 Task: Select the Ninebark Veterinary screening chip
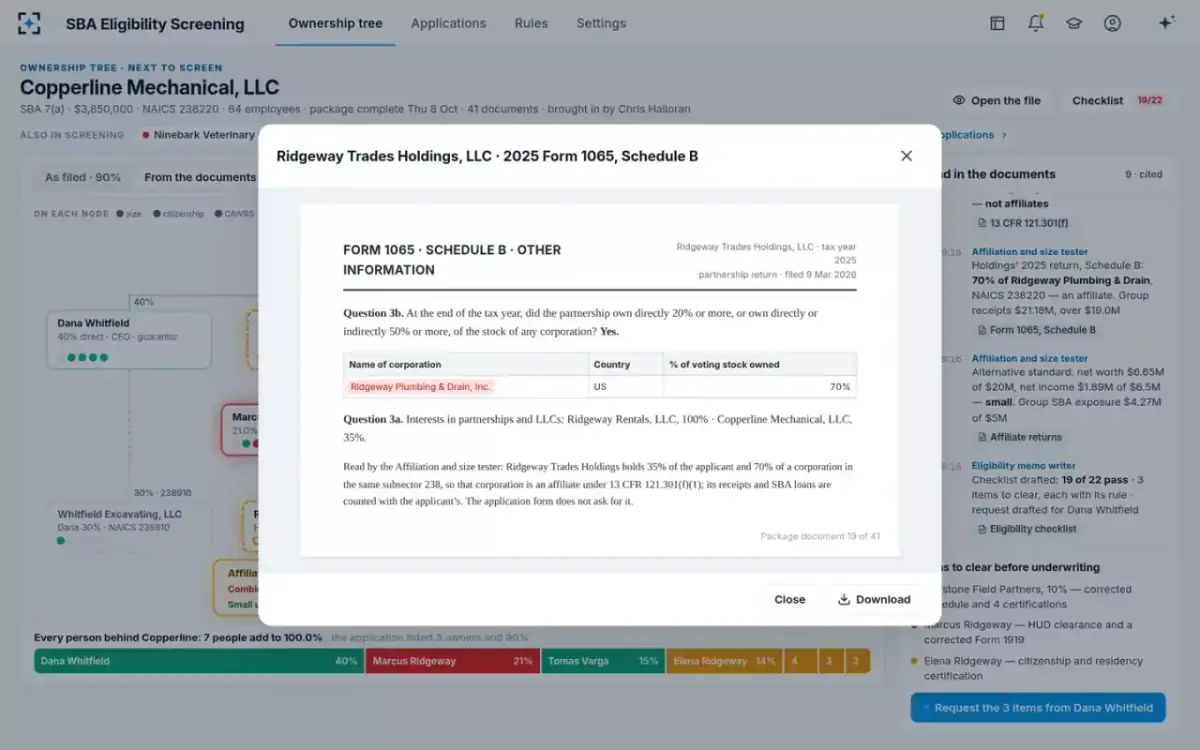pyautogui.click(x=198, y=135)
